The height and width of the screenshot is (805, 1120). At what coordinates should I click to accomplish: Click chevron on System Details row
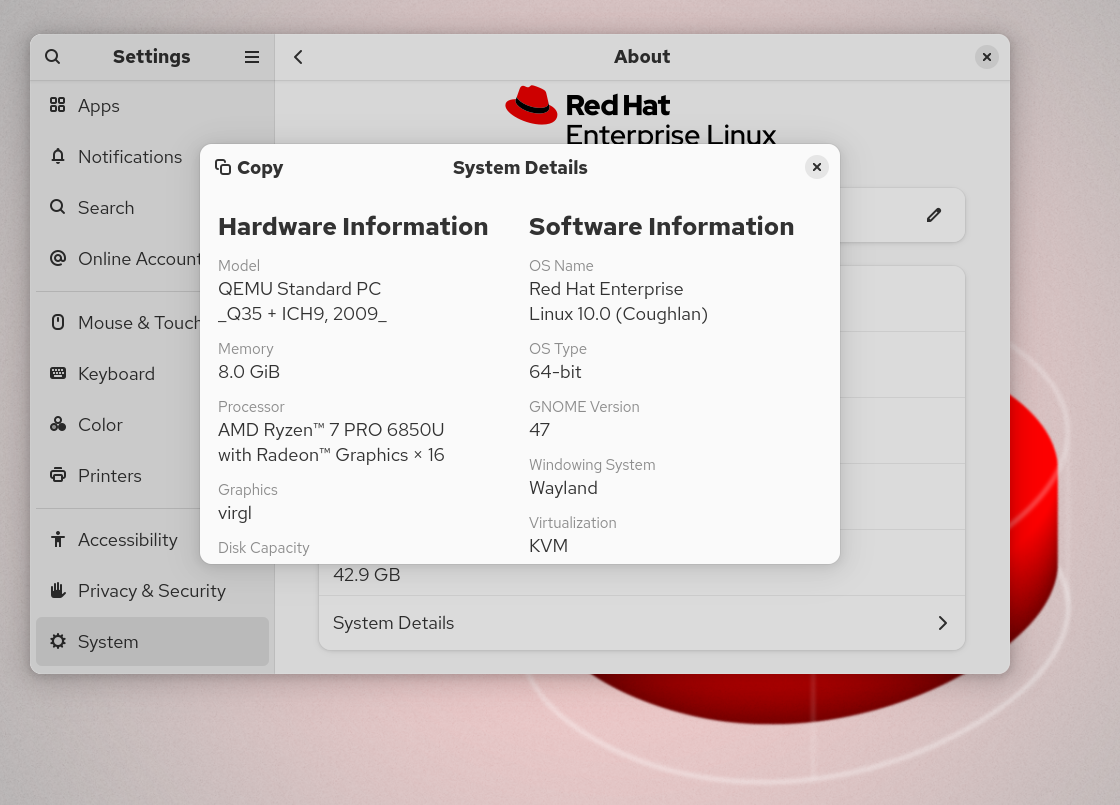pyautogui.click(x=943, y=623)
